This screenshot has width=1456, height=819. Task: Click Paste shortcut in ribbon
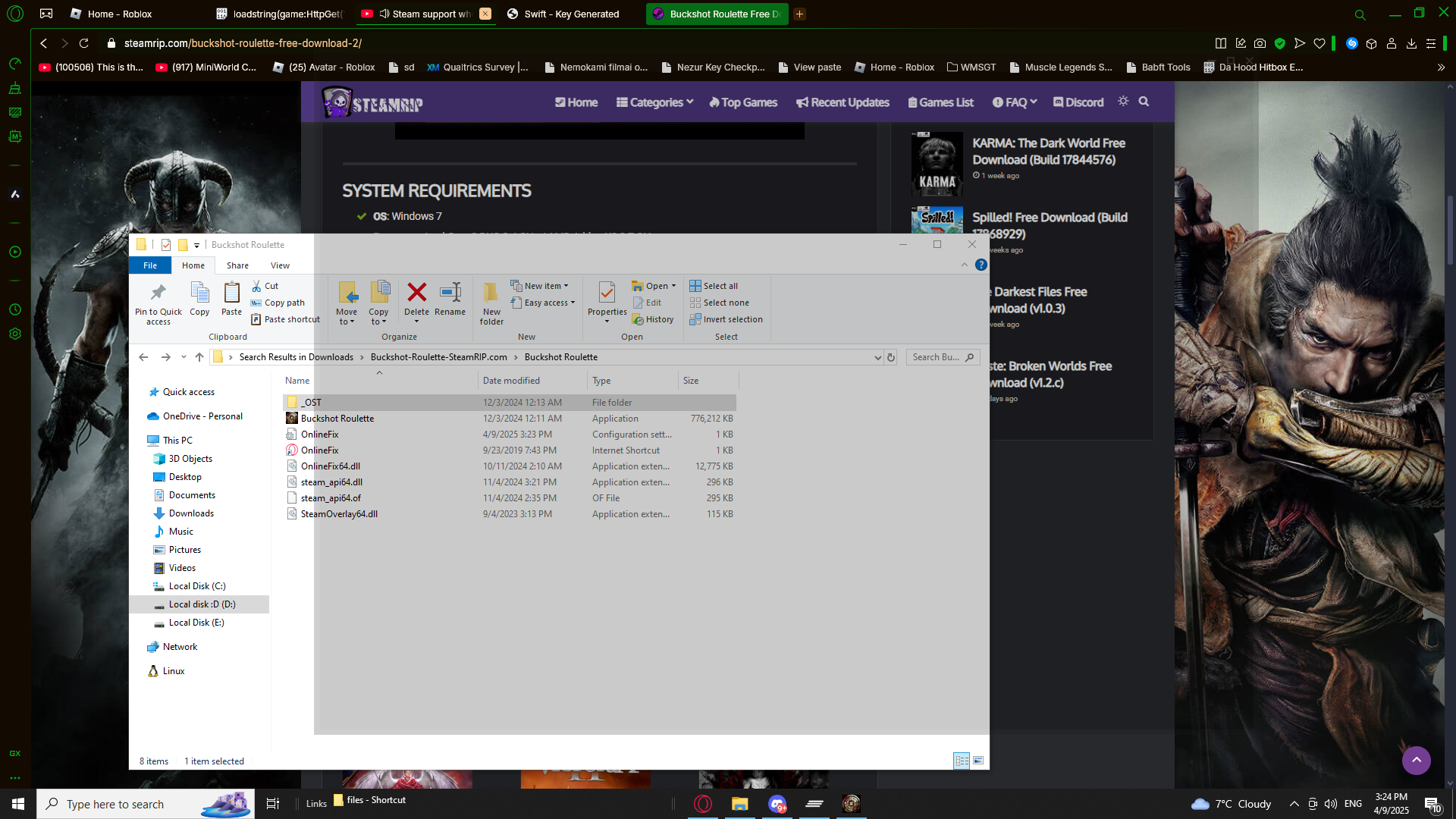click(x=285, y=319)
